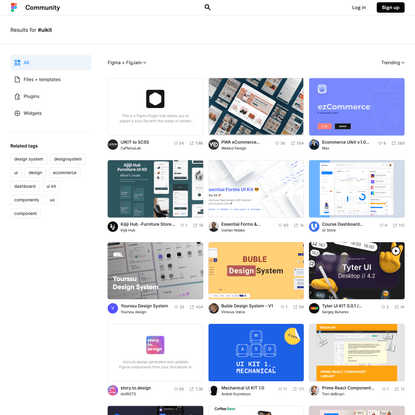Like story.to.design with heart icon
This screenshot has width=415, height=415.
pyautogui.click(x=176, y=389)
